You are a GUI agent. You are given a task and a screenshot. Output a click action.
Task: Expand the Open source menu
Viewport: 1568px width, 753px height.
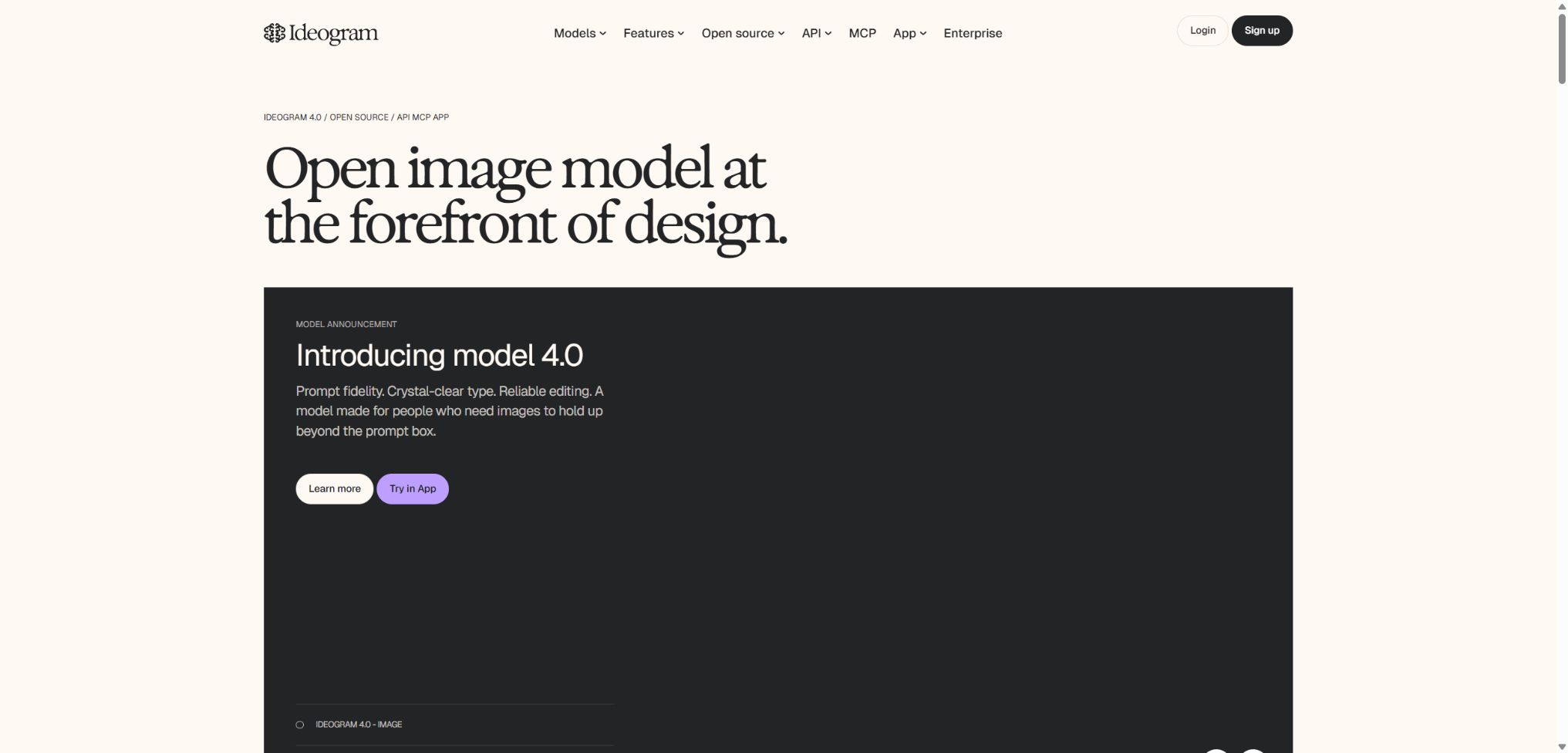tap(743, 33)
